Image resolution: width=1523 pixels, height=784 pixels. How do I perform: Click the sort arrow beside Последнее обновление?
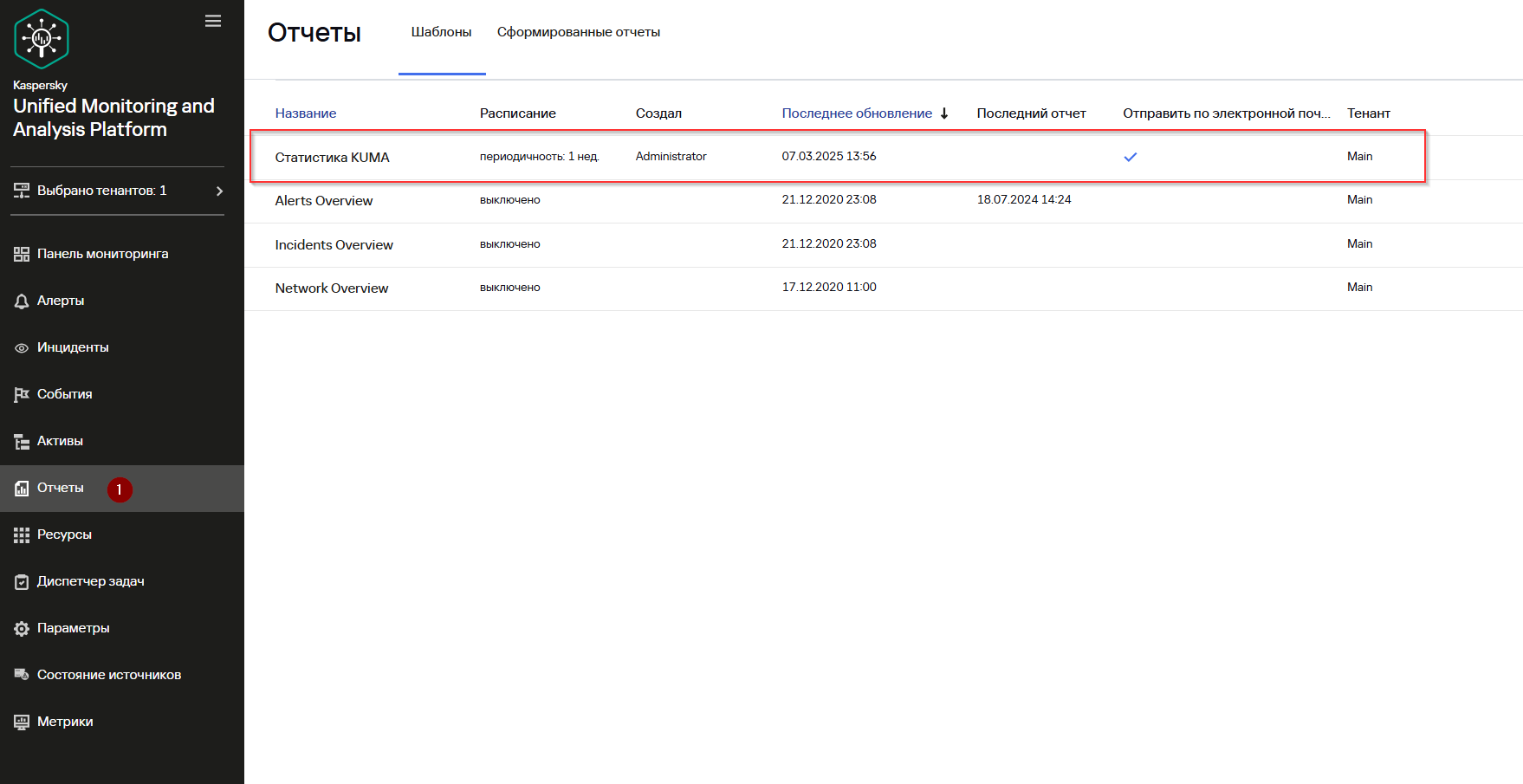click(x=944, y=113)
